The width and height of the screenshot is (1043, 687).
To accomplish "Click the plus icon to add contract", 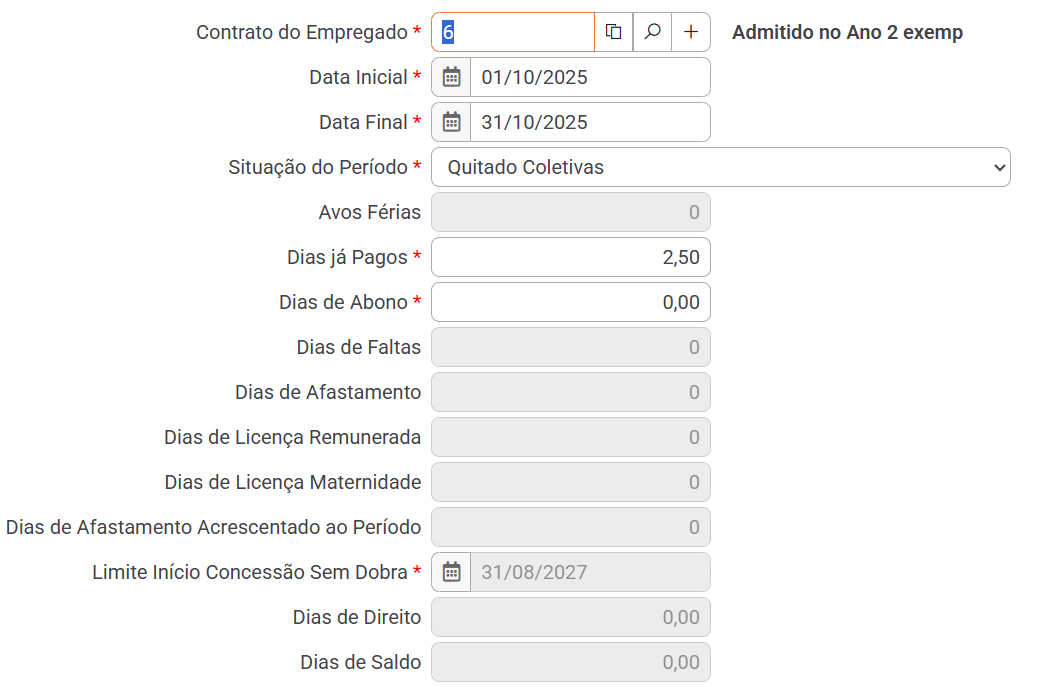I will tap(691, 32).
